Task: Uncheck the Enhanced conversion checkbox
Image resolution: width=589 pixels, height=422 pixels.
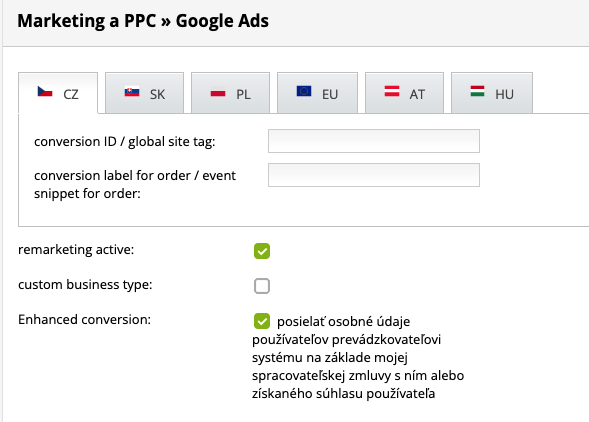Action: tap(262, 321)
